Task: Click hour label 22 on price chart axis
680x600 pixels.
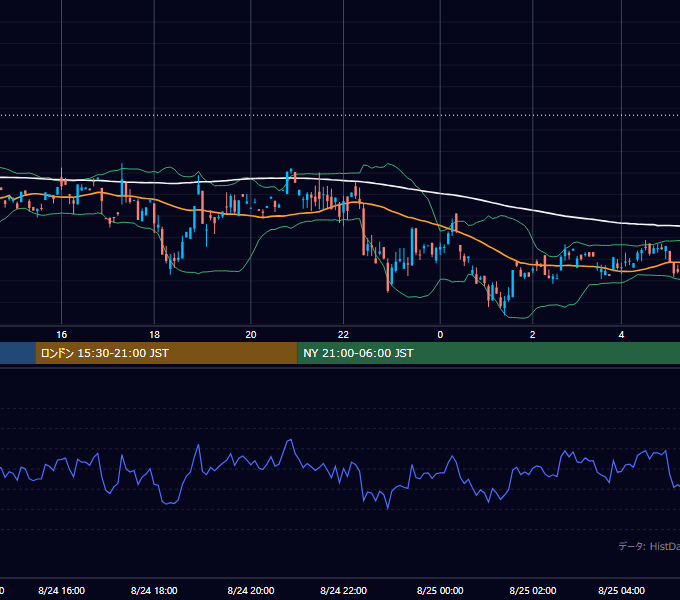Action: click(x=343, y=334)
